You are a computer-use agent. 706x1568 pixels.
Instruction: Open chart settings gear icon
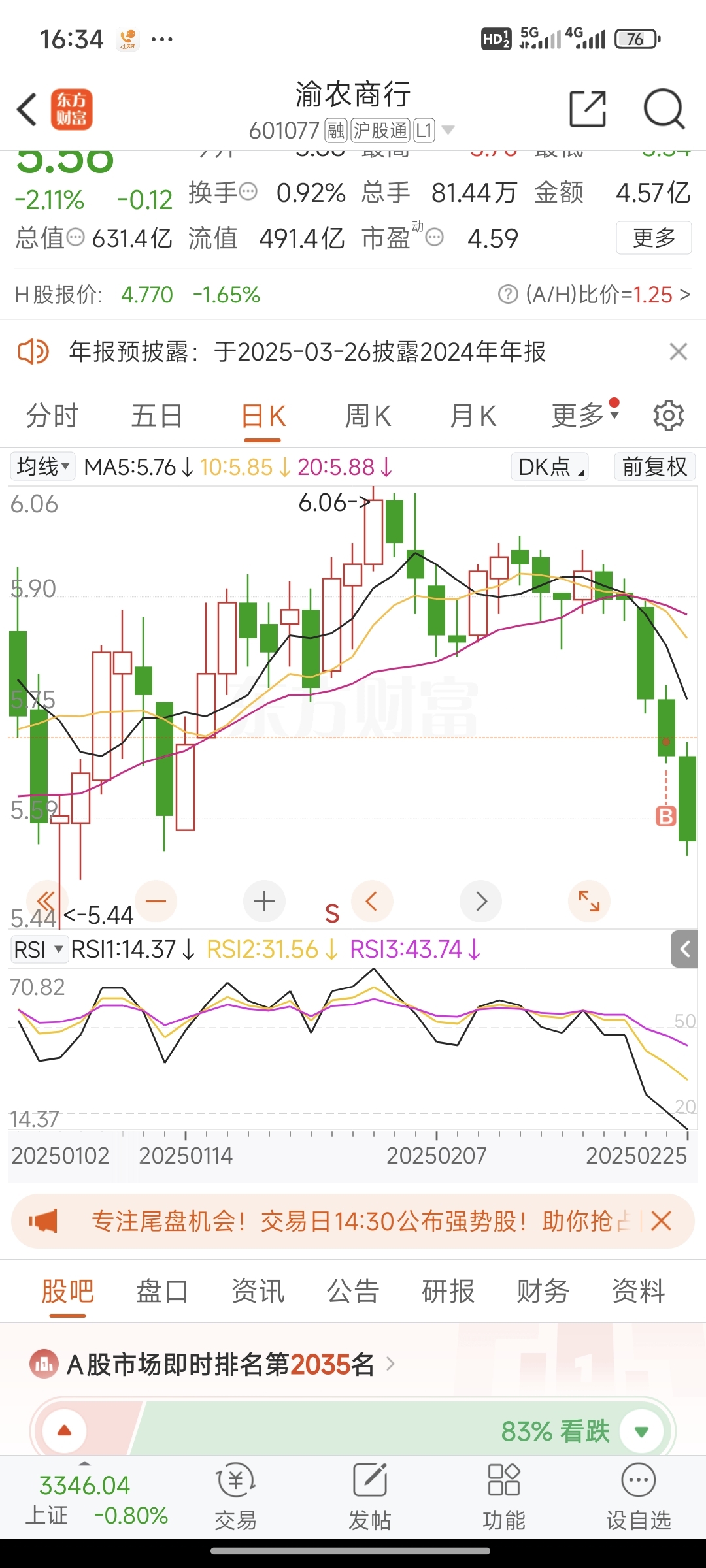click(668, 416)
